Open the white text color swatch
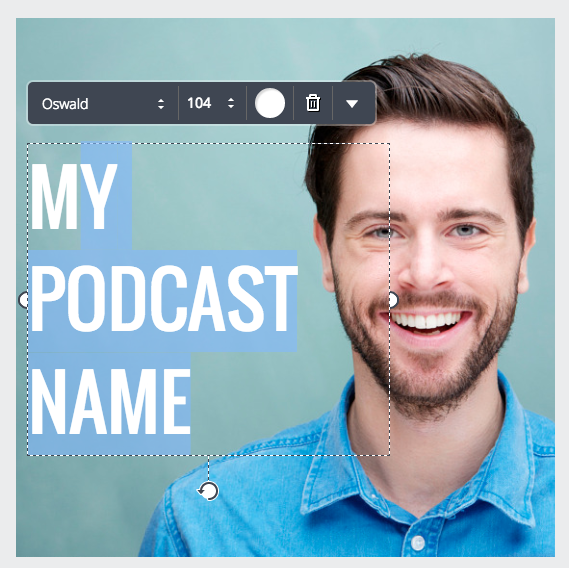The height and width of the screenshot is (568, 569). tap(270, 103)
